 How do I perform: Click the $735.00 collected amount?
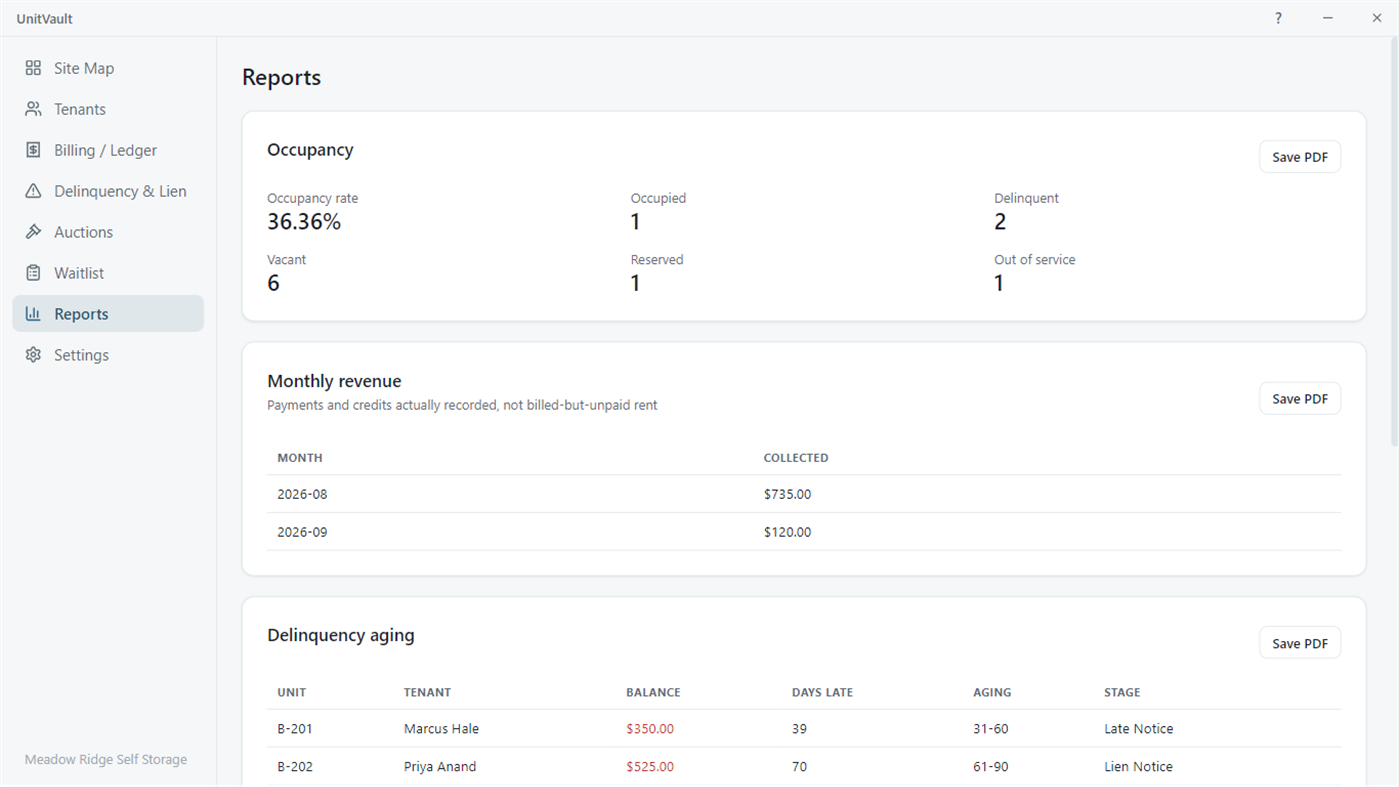(x=787, y=494)
